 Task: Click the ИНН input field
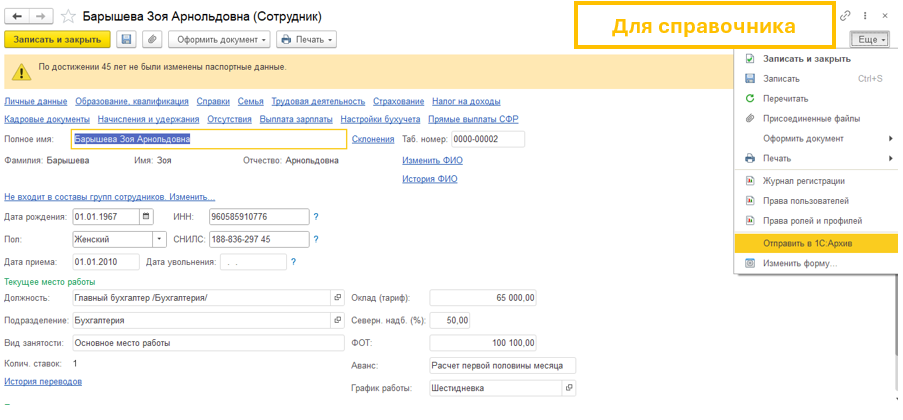260,217
